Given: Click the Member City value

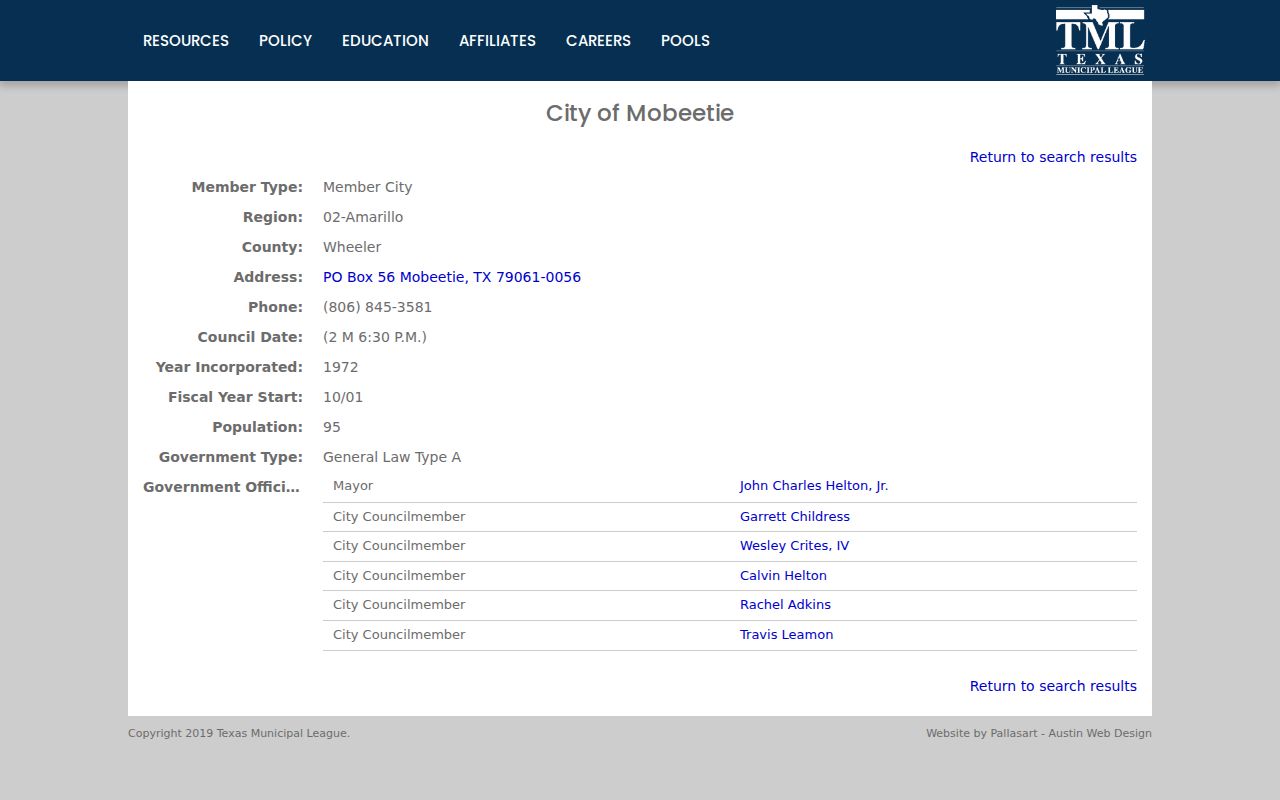Looking at the screenshot, I should click(367, 187).
